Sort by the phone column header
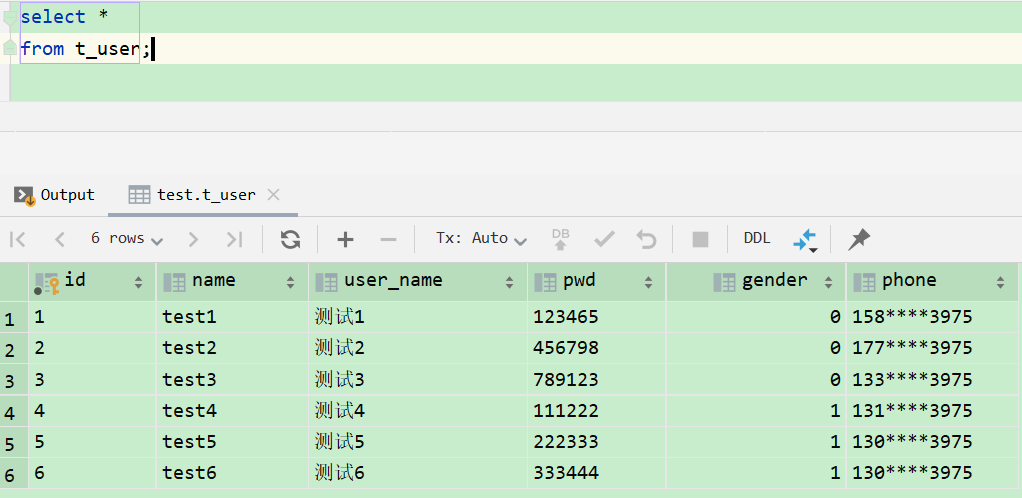Screen dimensions: 1022x498 click(x=932, y=282)
